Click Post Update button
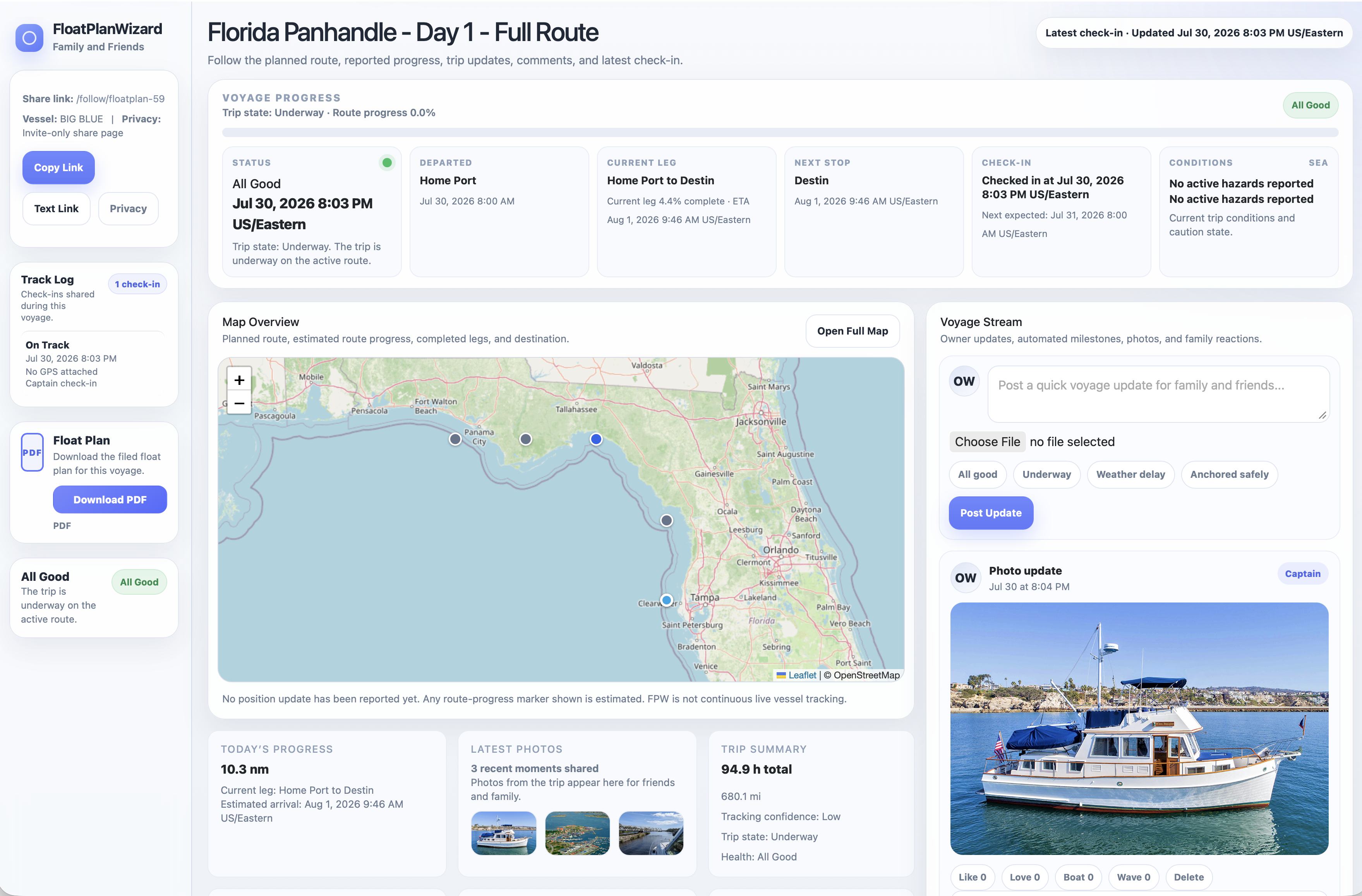This screenshot has height=896, width=1362. click(991, 513)
